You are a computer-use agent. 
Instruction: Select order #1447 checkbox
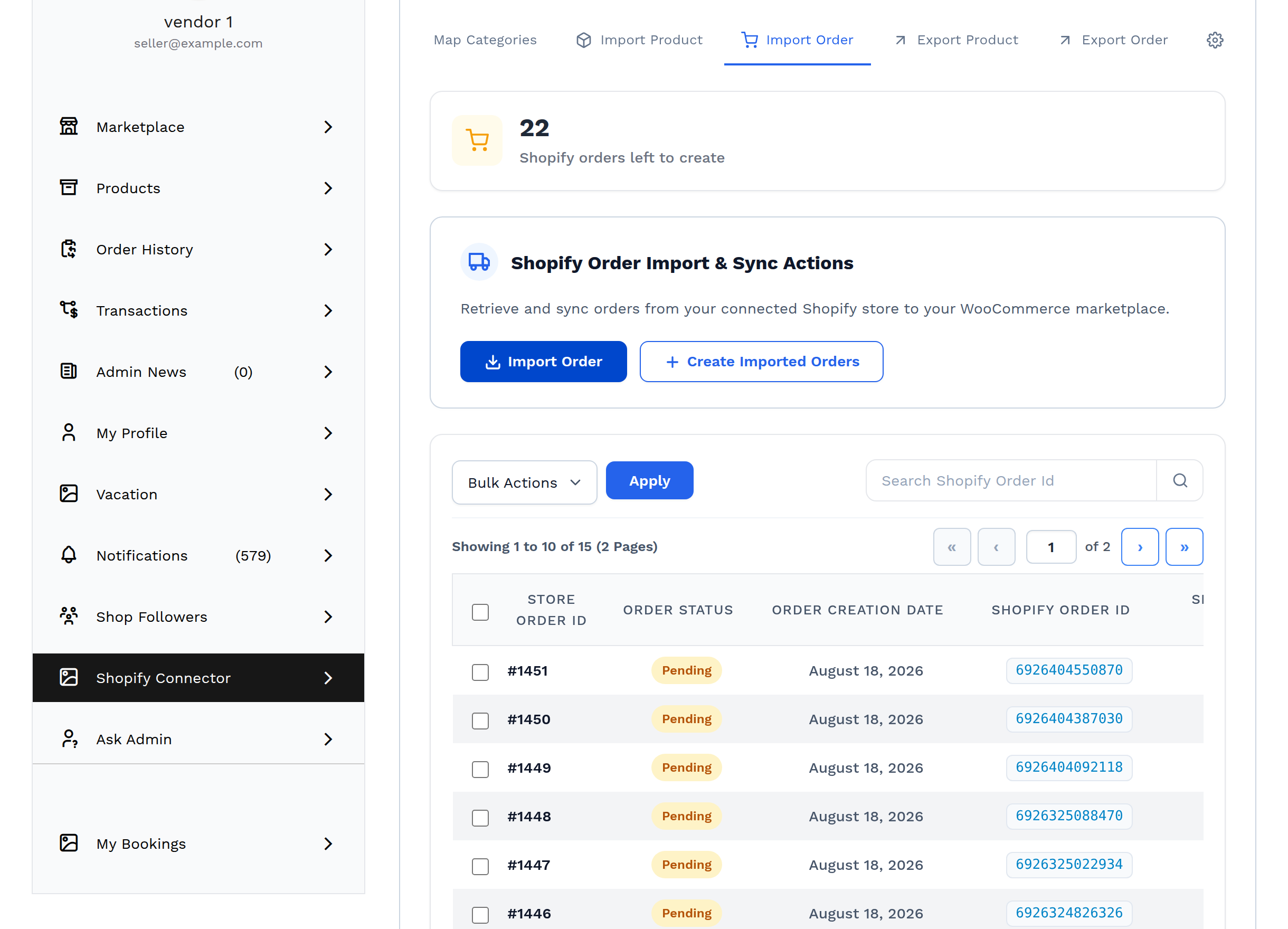[480, 867]
